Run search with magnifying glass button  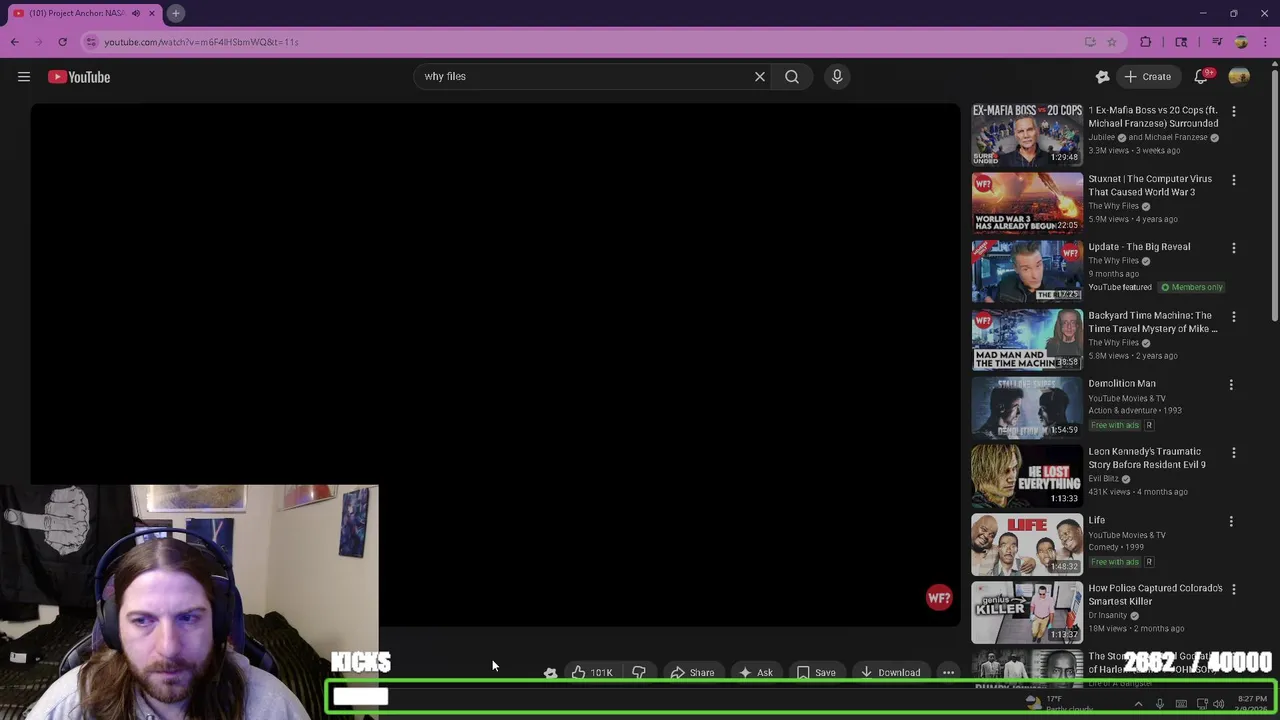coord(792,77)
